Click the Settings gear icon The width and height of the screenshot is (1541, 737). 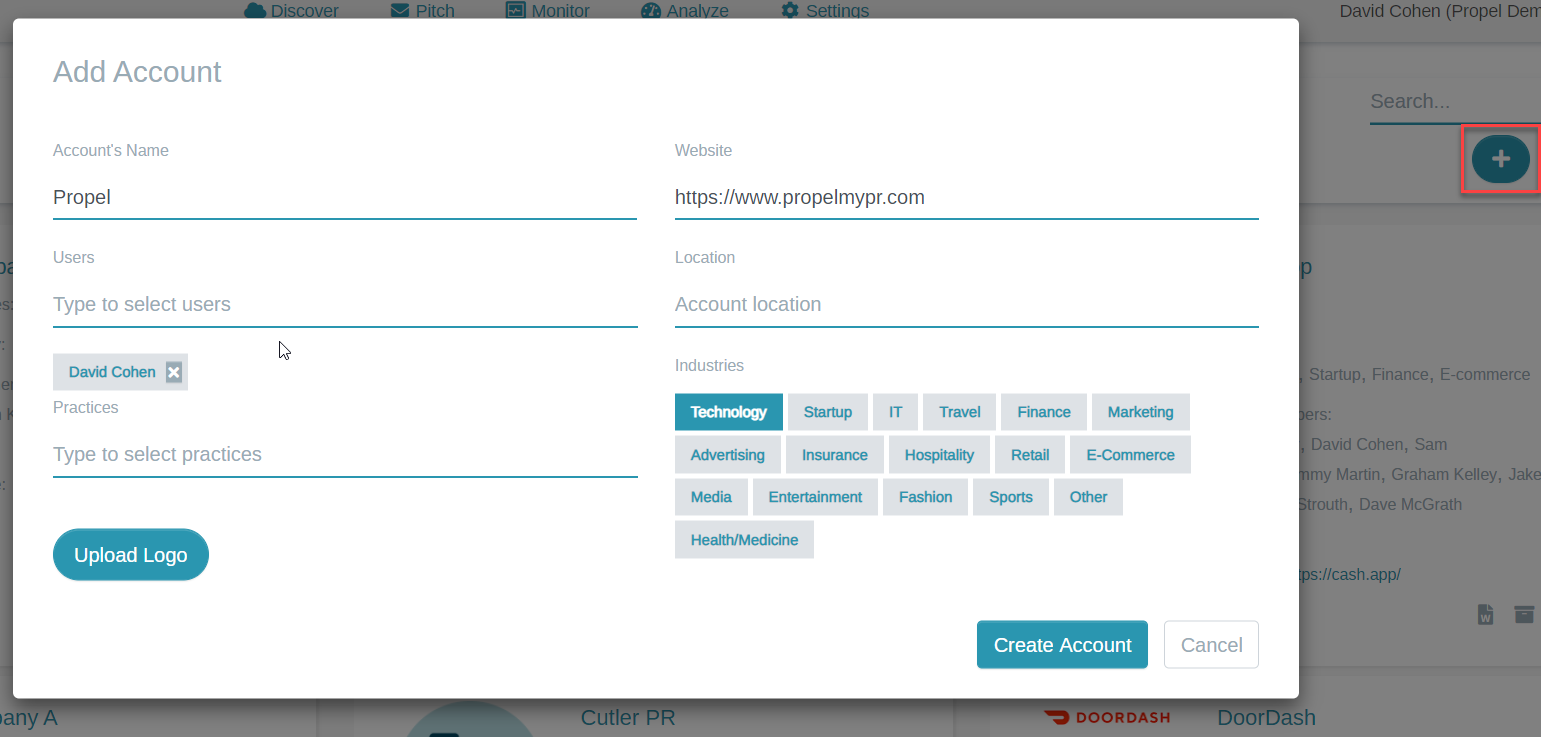(790, 11)
